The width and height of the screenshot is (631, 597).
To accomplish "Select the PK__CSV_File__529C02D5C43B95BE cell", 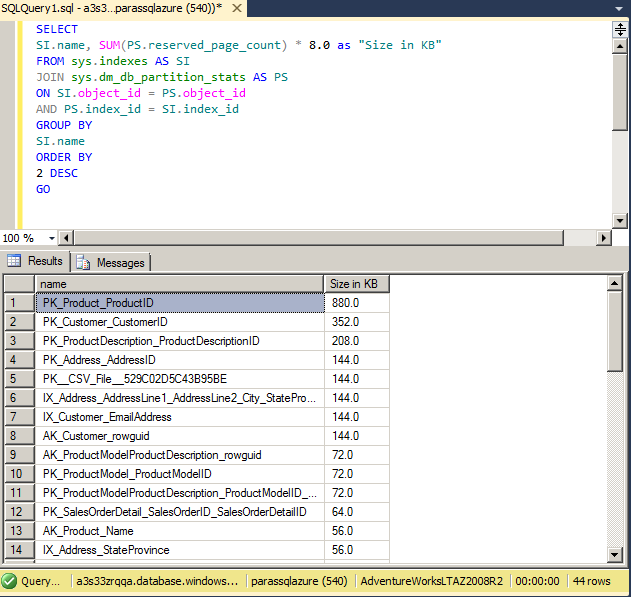I will coord(180,379).
